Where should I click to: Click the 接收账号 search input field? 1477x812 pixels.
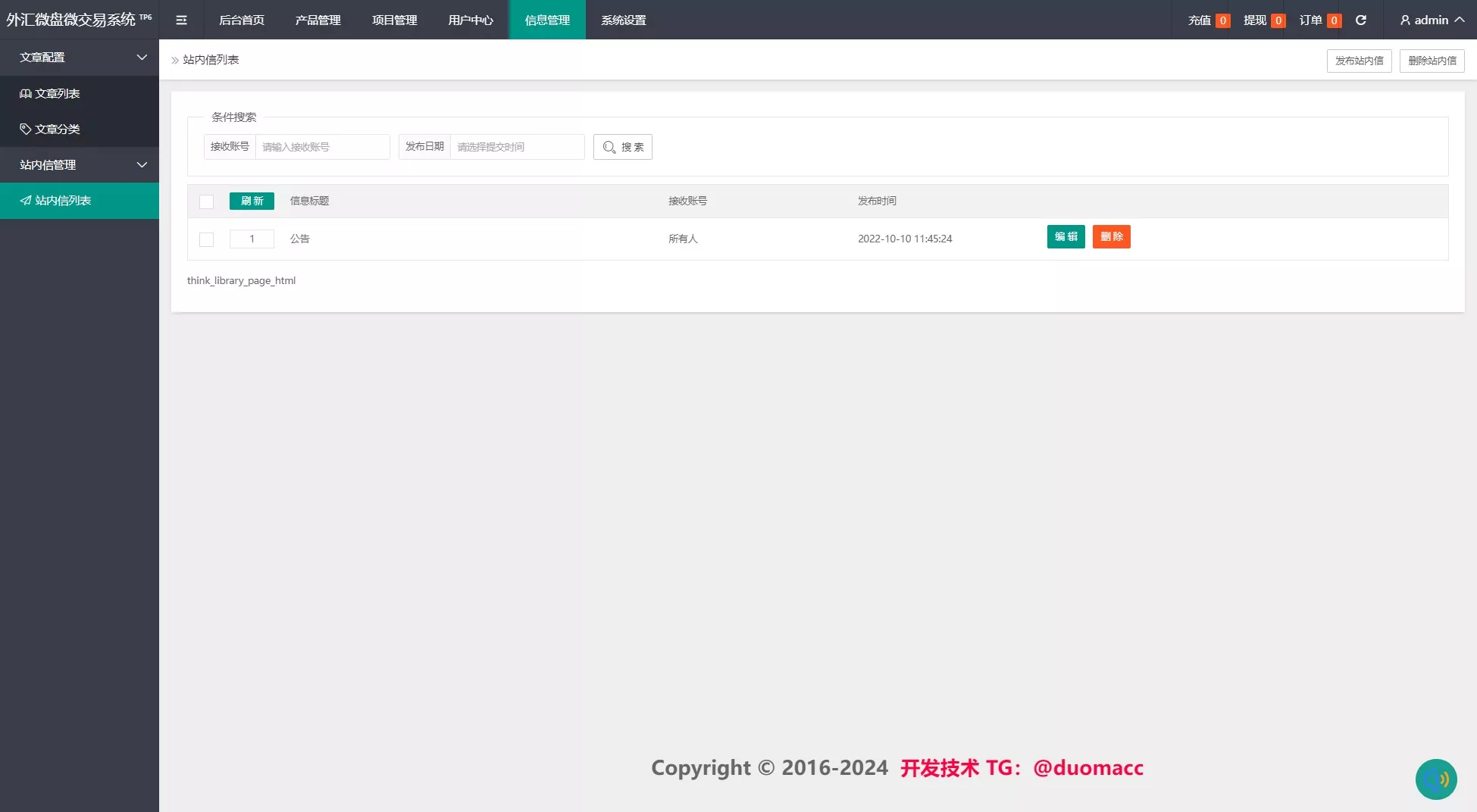click(322, 147)
